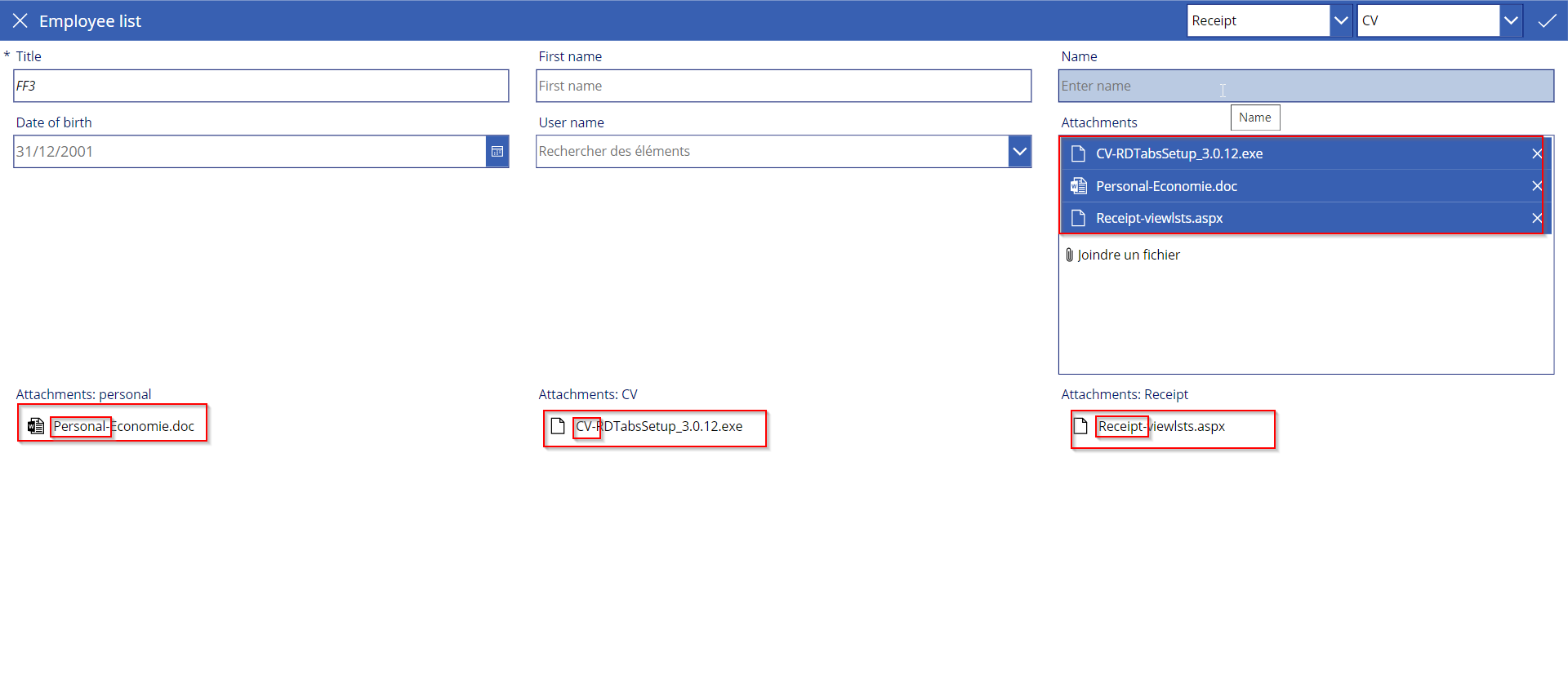Remove the Personal-Economie.doc attachment

1536,186
